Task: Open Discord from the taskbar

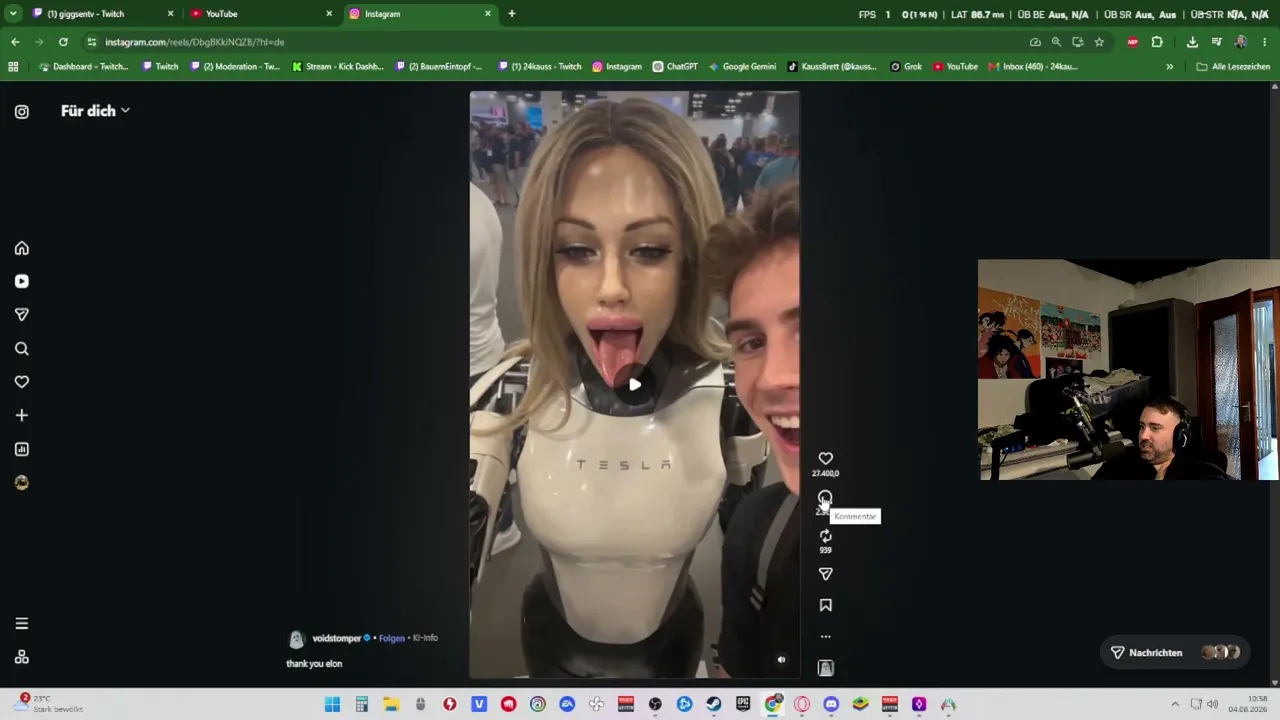Action: tap(831, 704)
